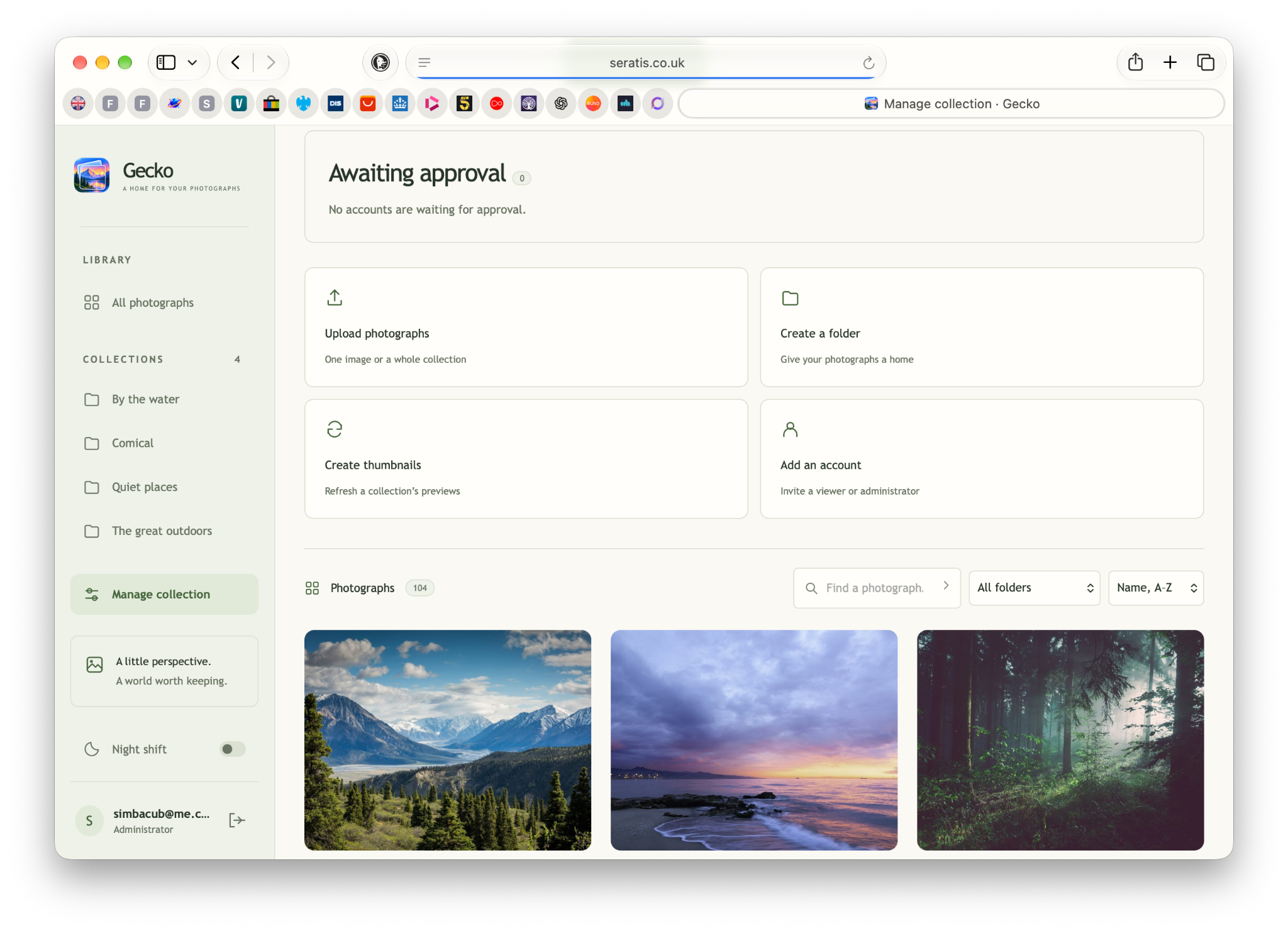Open the Barclays eagle favorite

(x=303, y=103)
